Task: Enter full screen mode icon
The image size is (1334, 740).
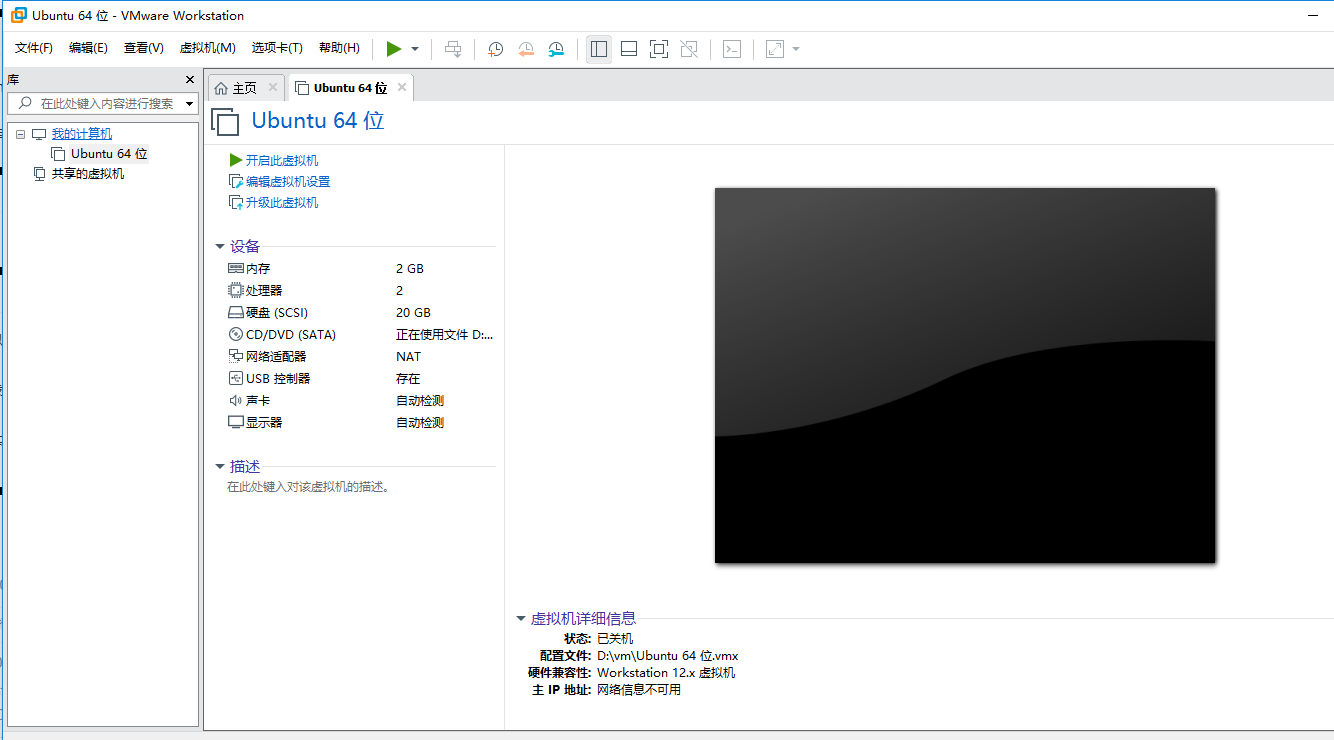Action: (x=659, y=49)
